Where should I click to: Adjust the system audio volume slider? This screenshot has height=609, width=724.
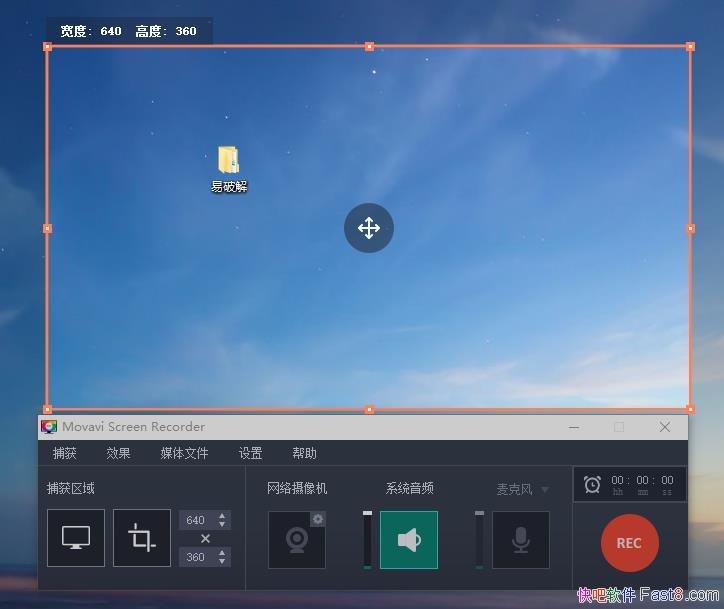[368, 540]
